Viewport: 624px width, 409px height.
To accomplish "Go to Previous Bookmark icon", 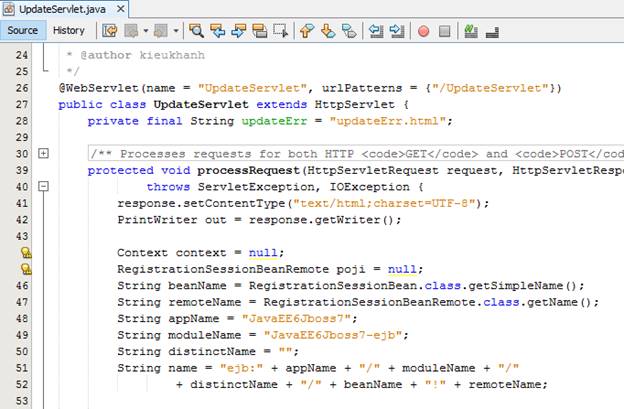I will click(x=307, y=31).
